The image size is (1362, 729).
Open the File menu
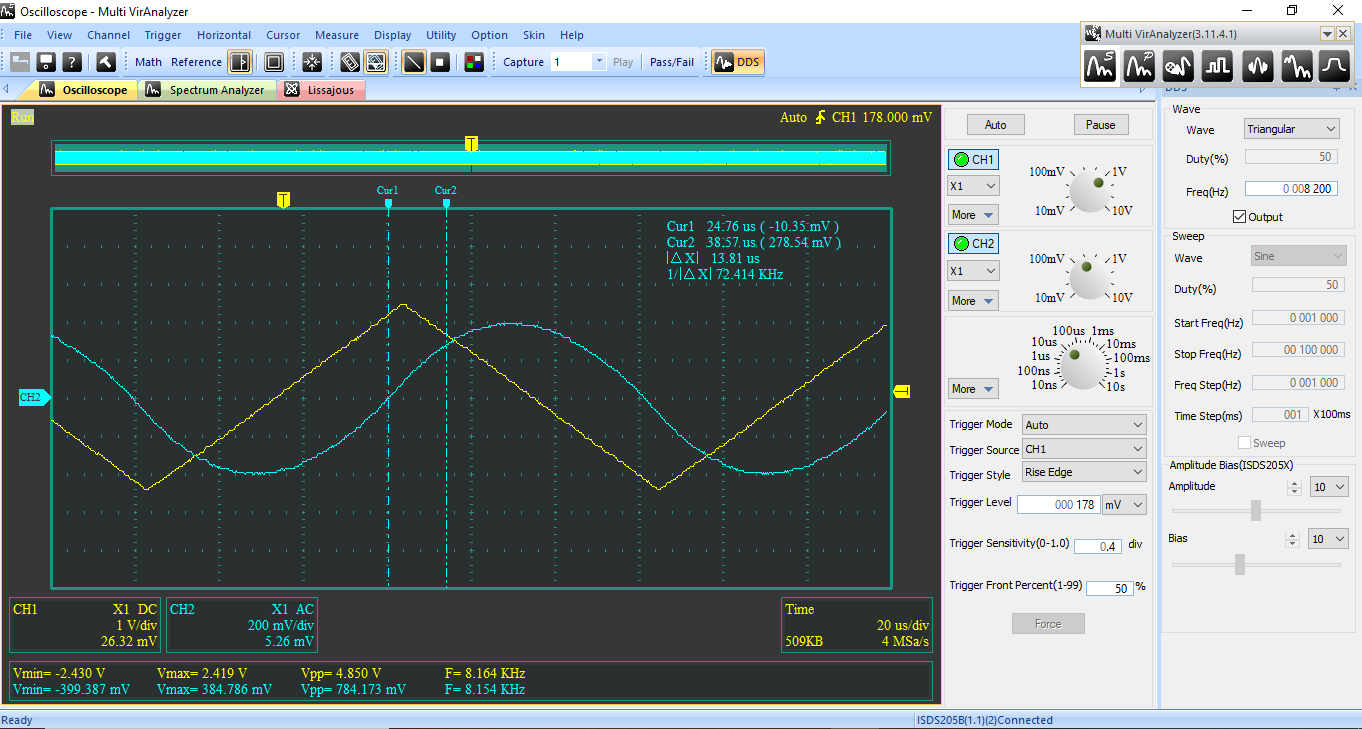(x=23, y=35)
